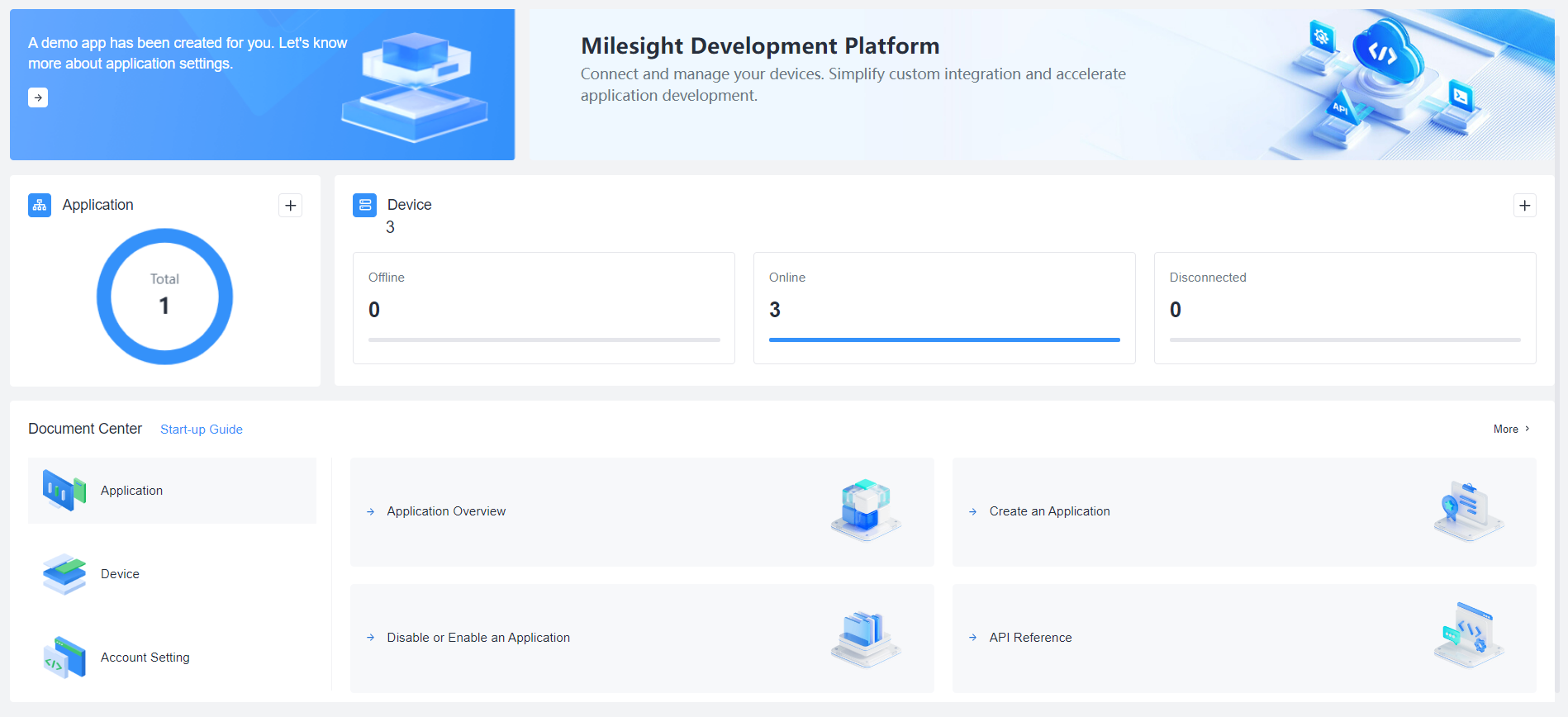Click the Application Overview cube illustration

pos(866,510)
